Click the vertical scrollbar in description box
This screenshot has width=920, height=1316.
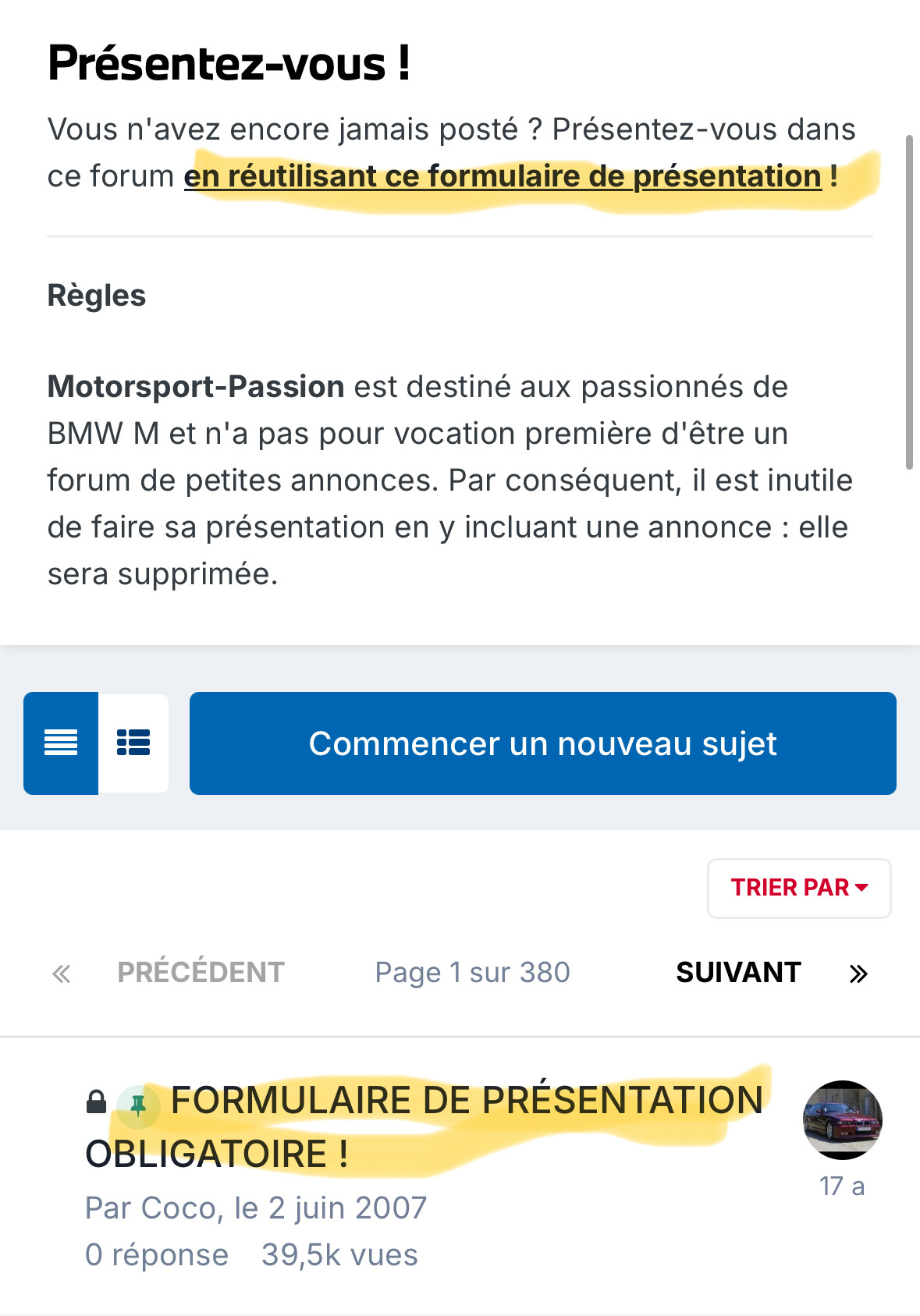(909, 302)
